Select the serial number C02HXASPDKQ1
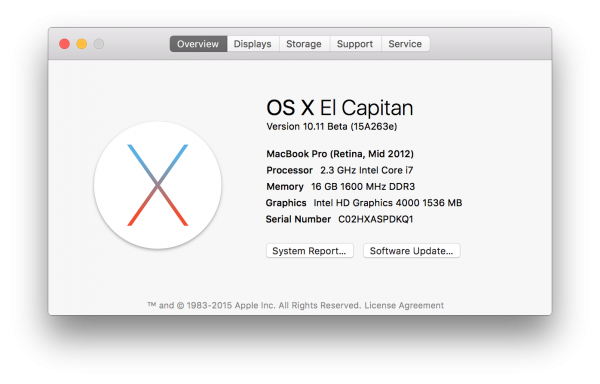The image size is (600, 384). click(376, 219)
